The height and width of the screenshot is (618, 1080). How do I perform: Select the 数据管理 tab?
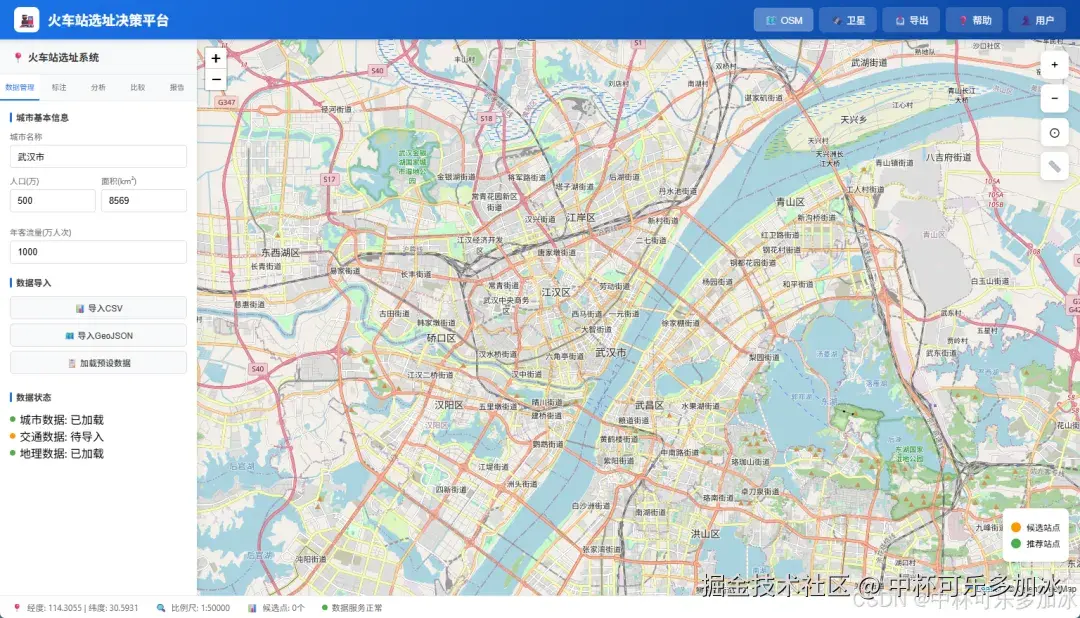pyautogui.click(x=19, y=87)
